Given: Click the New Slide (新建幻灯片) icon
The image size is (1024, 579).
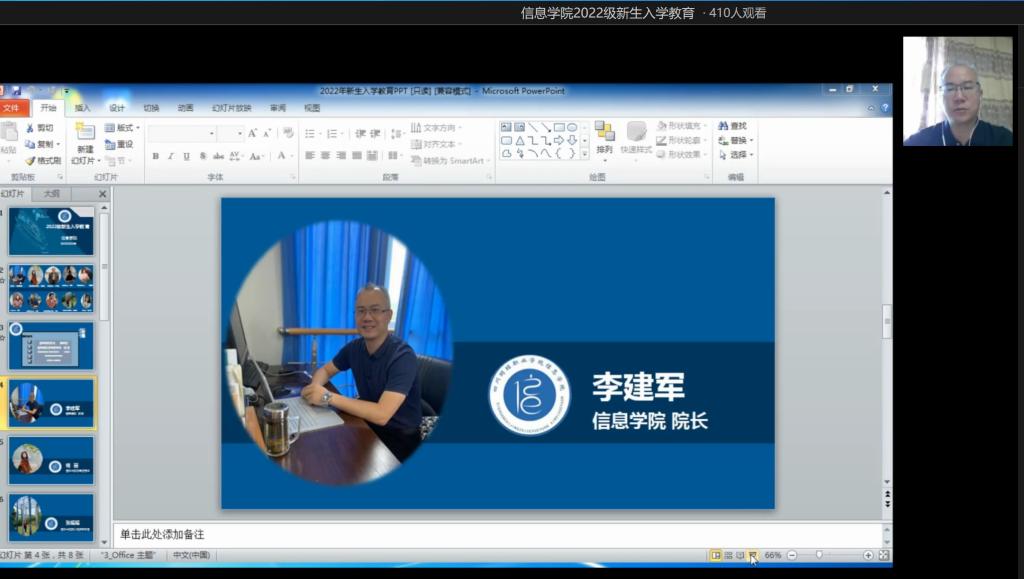Looking at the screenshot, I should point(85,133).
